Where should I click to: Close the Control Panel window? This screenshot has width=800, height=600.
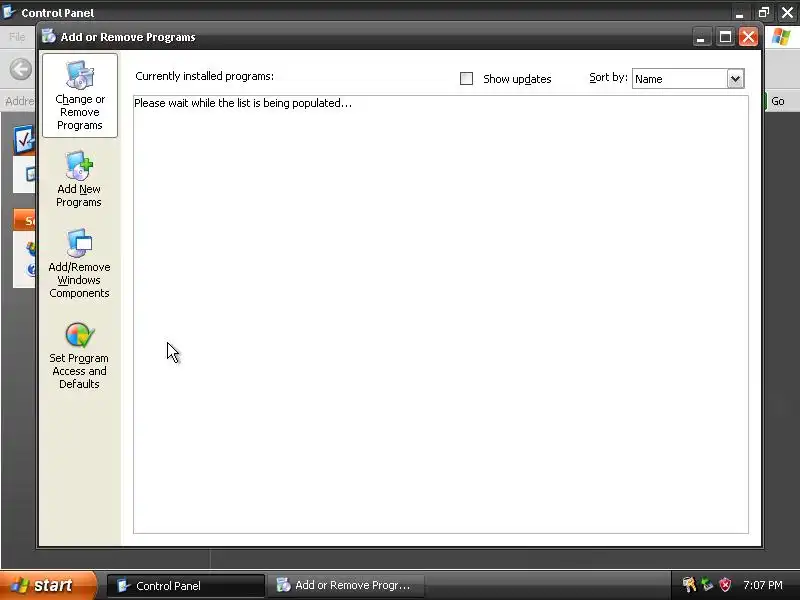click(788, 12)
